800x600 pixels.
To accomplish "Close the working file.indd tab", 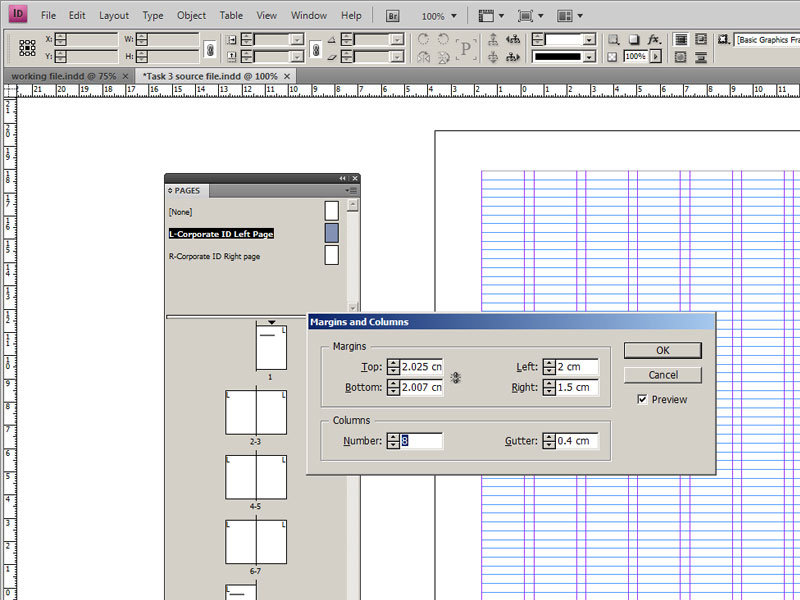I will [x=126, y=76].
